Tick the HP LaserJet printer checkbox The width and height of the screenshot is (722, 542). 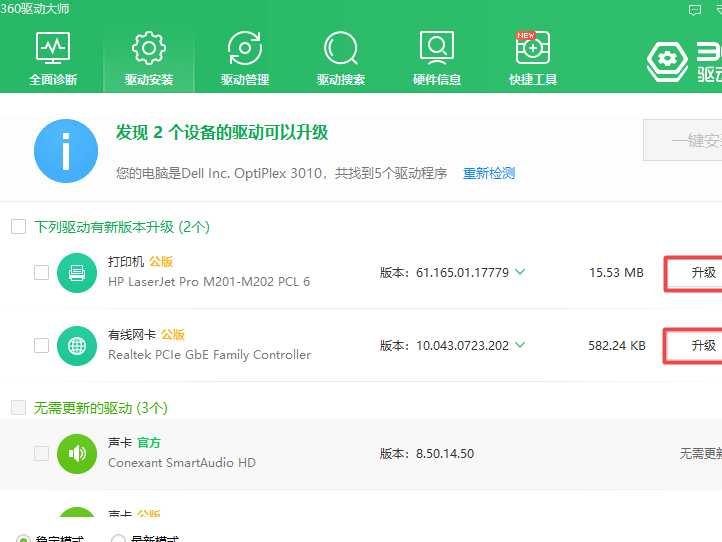pyautogui.click(x=41, y=273)
